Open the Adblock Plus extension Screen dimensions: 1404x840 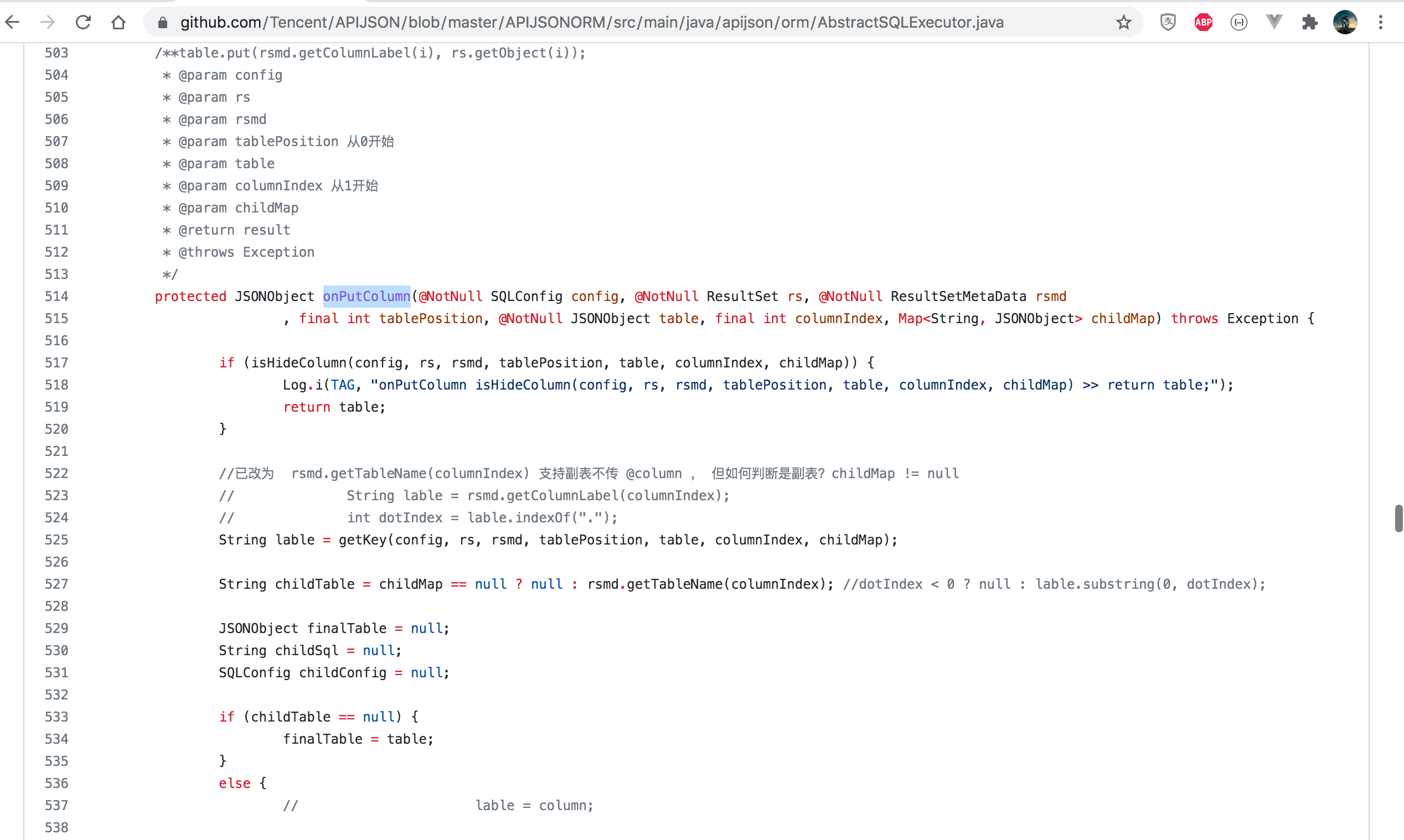(1203, 22)
